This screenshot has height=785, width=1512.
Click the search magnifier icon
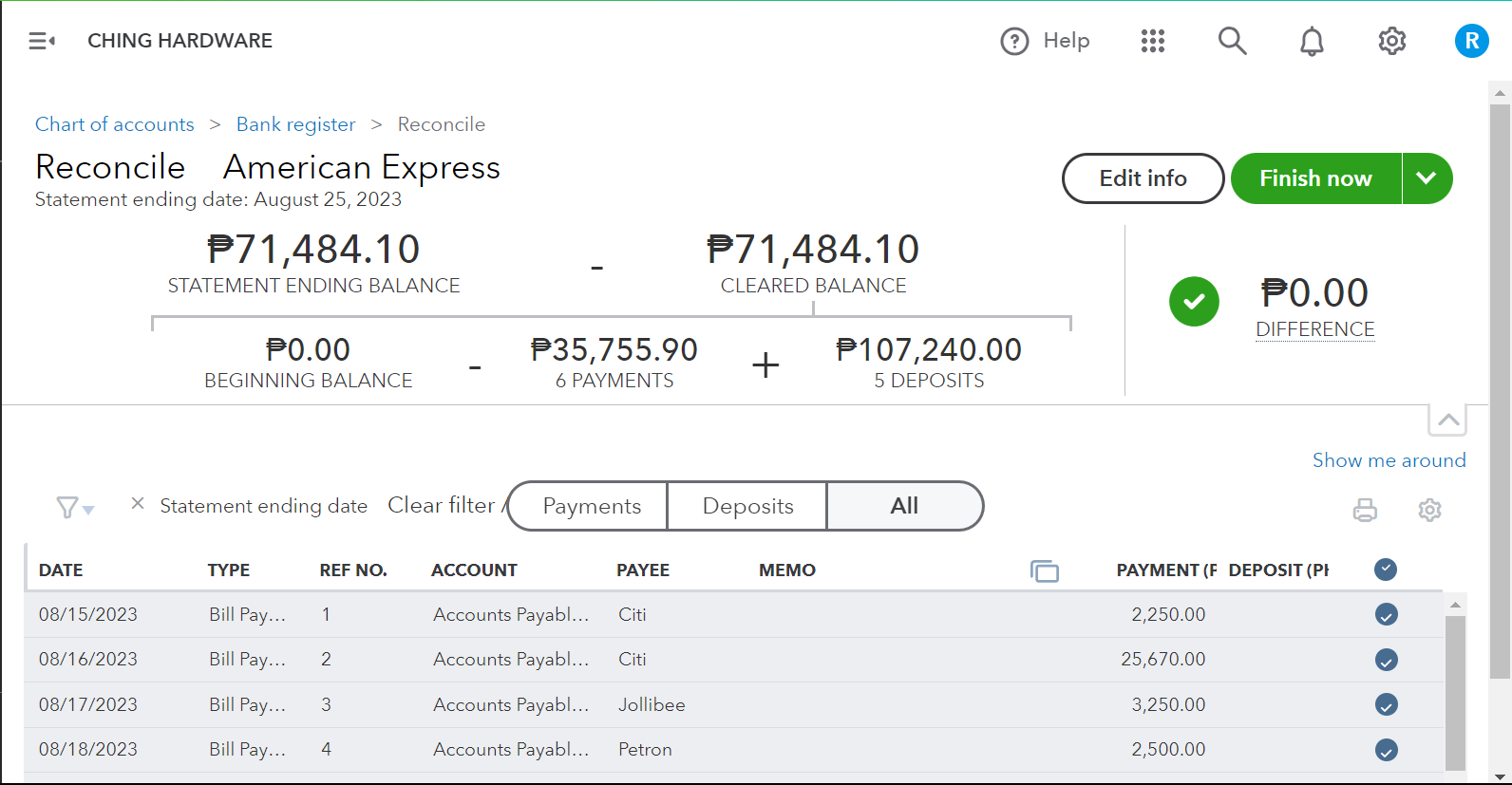(x=1232, y=41)
